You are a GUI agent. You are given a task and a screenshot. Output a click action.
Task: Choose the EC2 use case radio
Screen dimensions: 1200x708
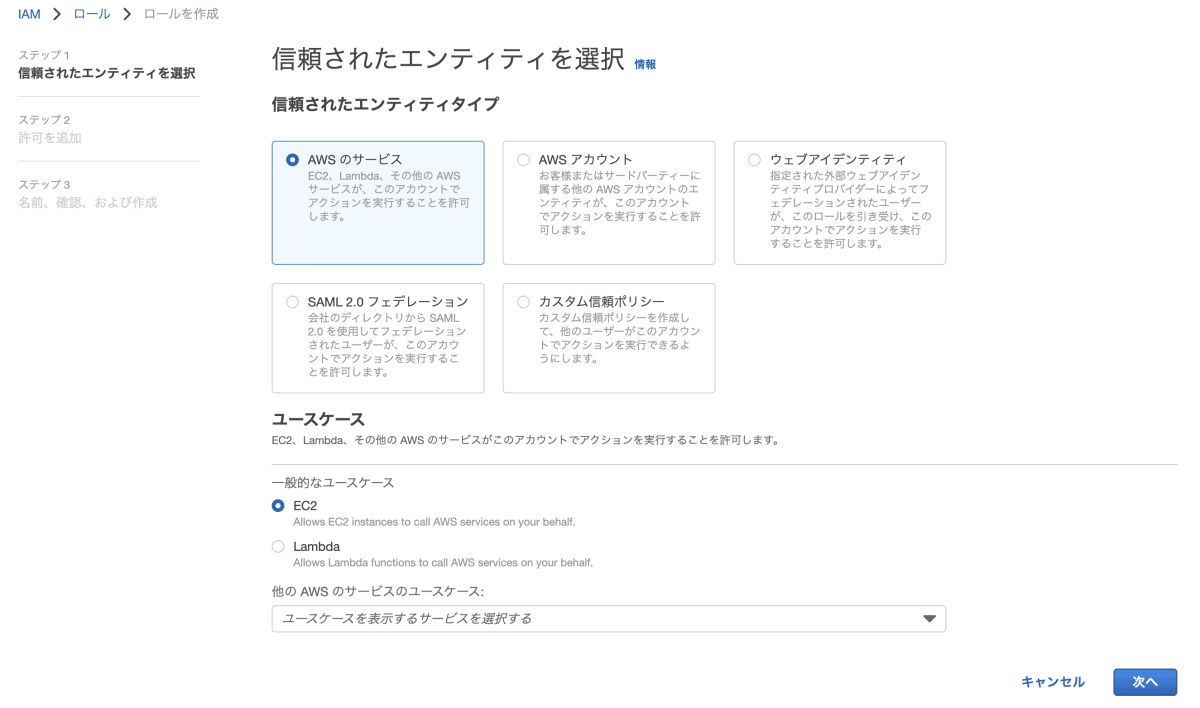click(x=278, y=506)
